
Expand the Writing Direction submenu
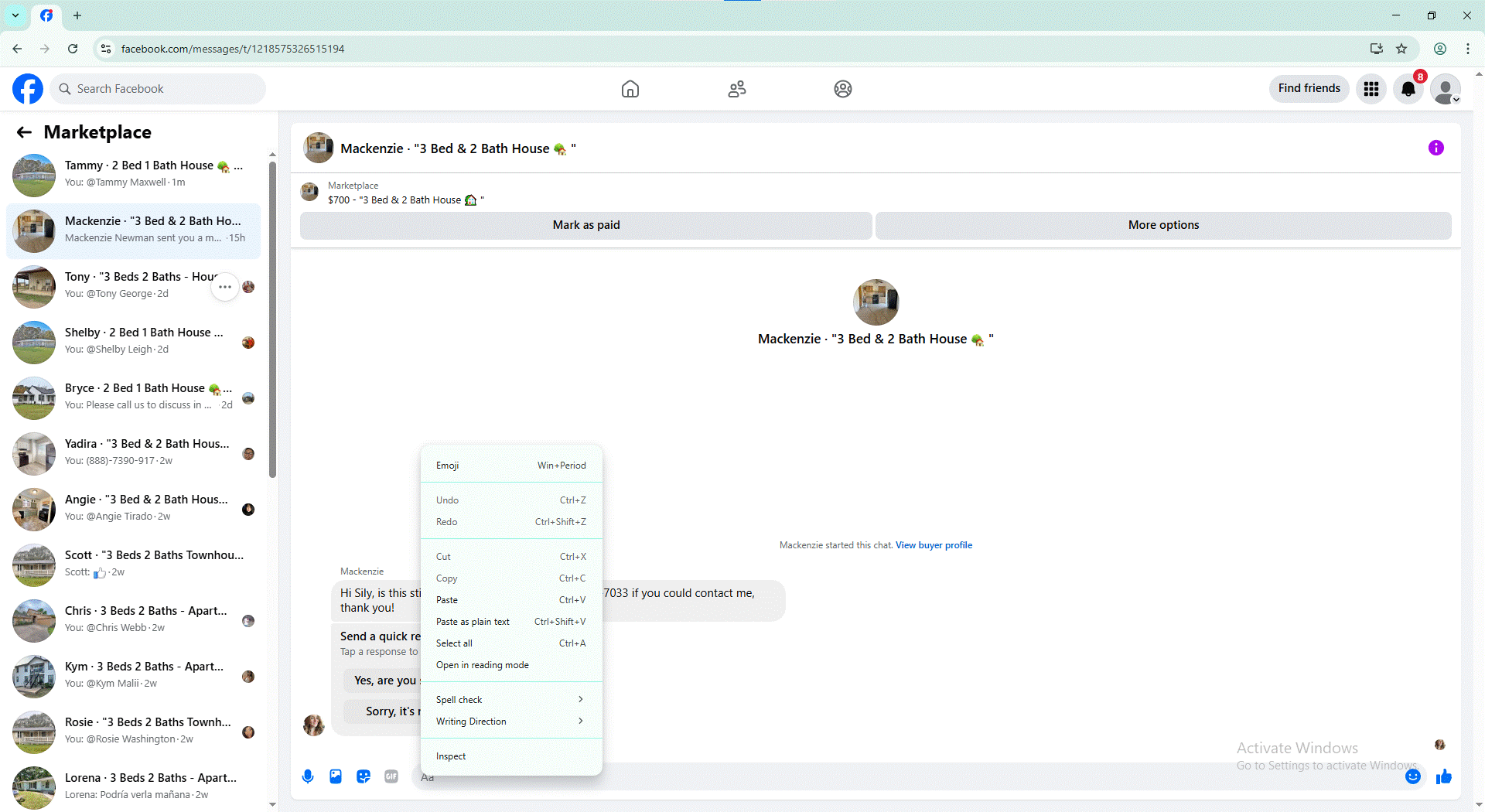point(511,721)
